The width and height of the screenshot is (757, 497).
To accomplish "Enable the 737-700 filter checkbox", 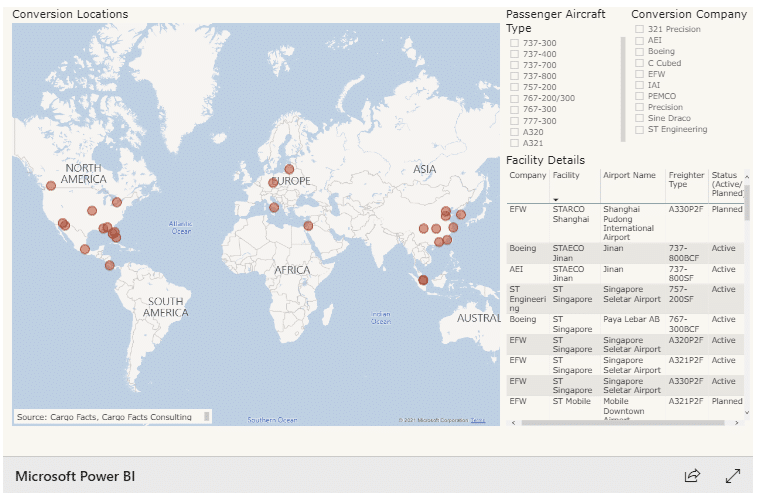I will tap(514, 65).
